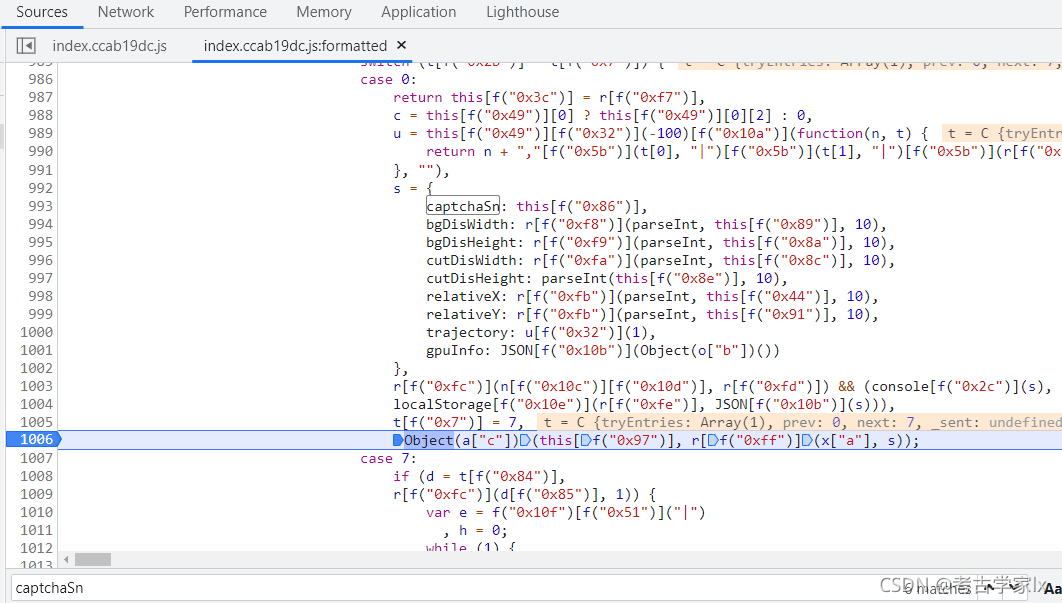
Task: Click the bgDisWidth property name
Action: [467, 224]
